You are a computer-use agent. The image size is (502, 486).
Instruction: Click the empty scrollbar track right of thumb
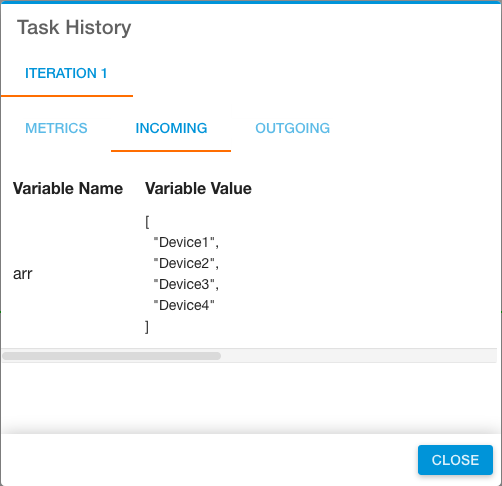pos(358,356)
